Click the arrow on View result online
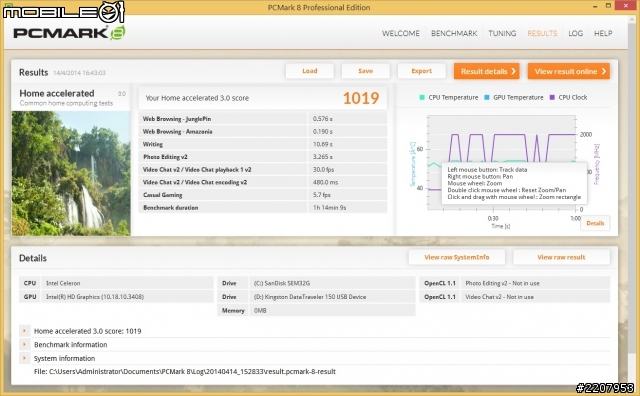This screenshot has height=396, width=640. coord(604,71)
